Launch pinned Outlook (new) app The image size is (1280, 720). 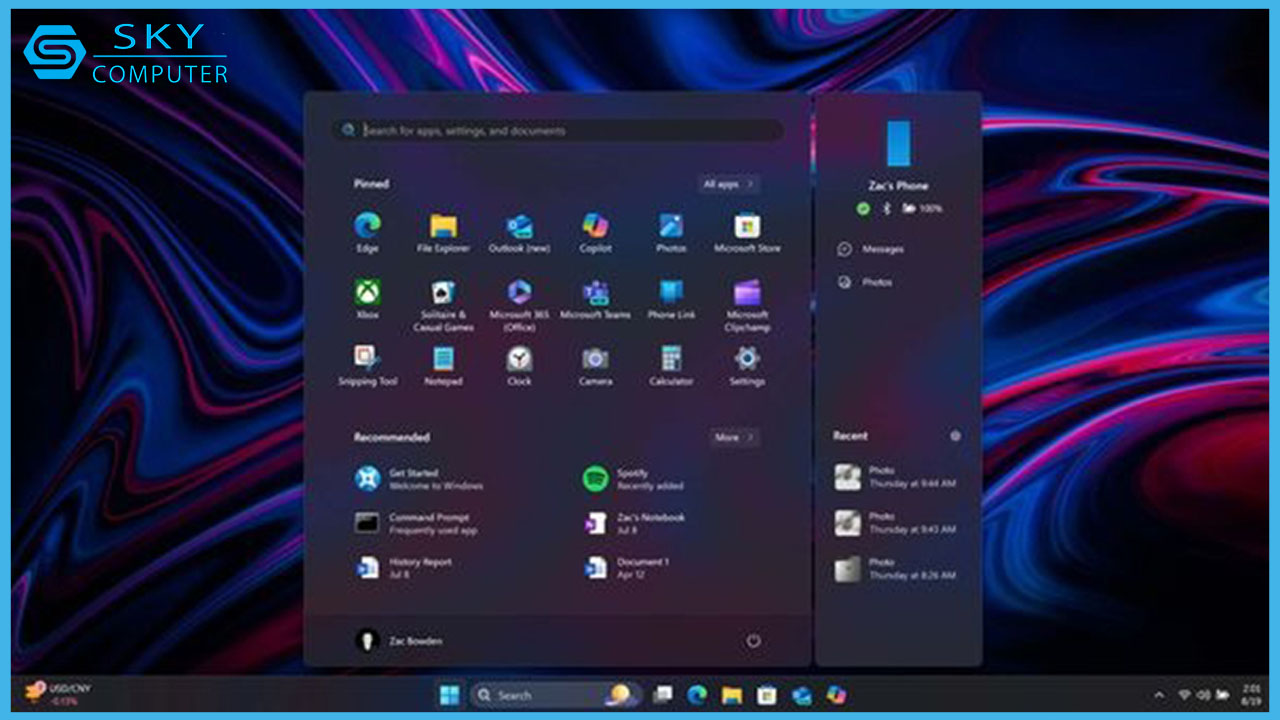click(x=519, y=232)
